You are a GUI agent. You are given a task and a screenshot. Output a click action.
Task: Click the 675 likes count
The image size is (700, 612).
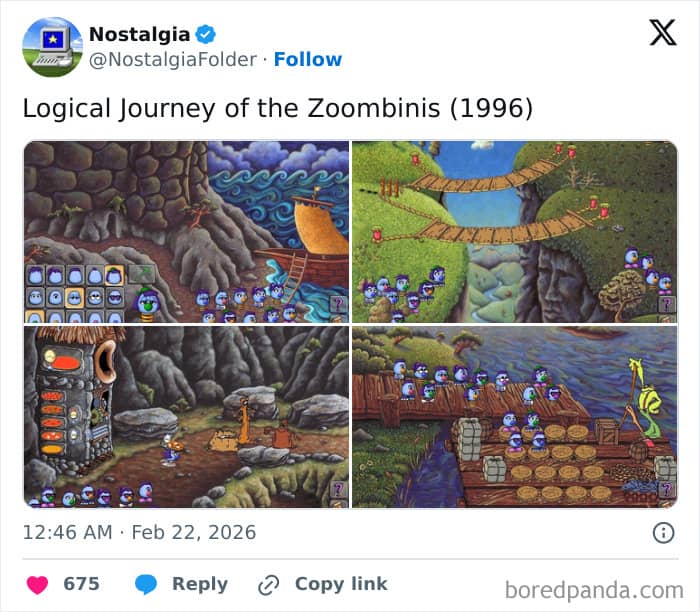click(82, 585)
